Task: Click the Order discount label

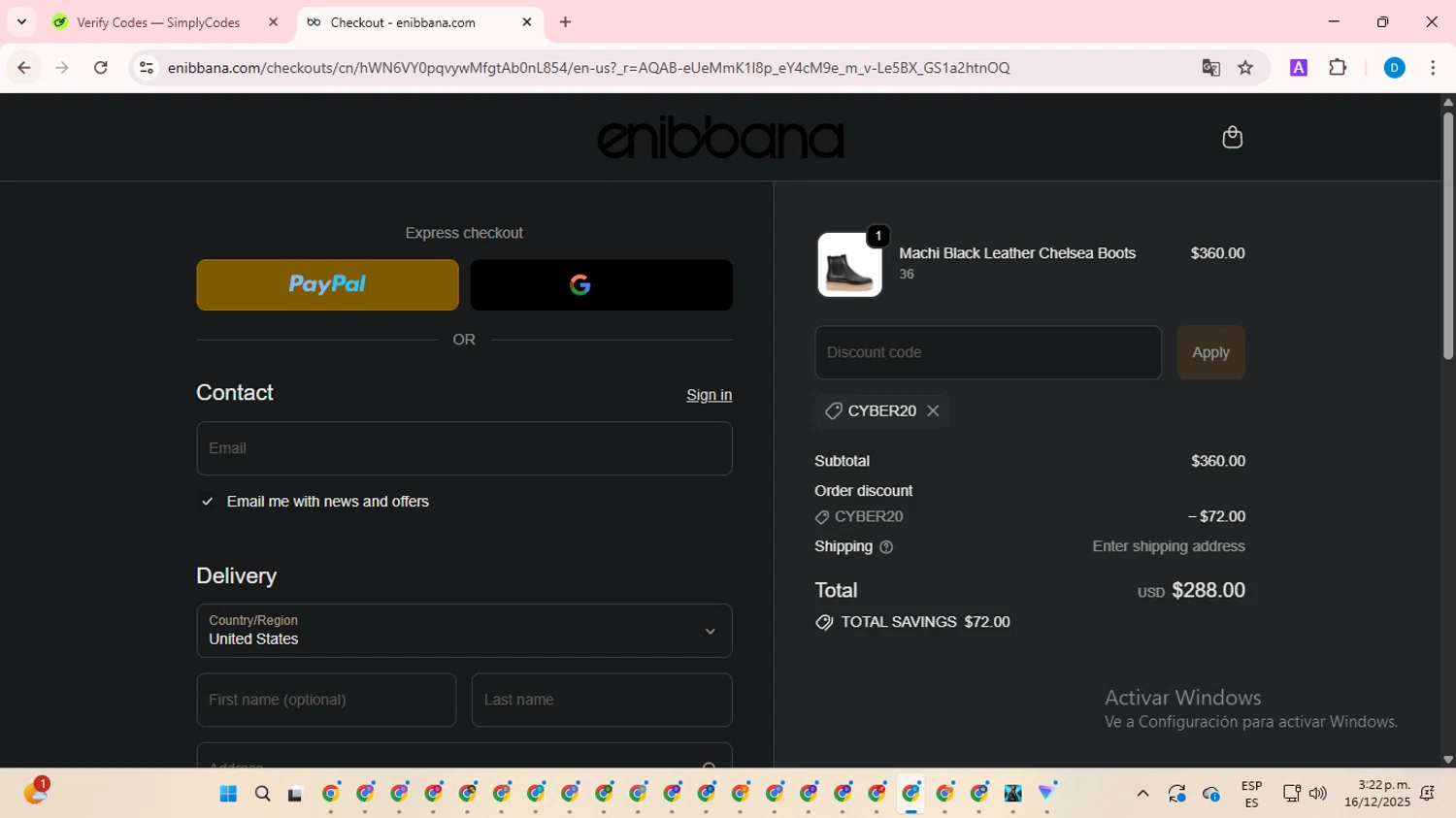Action: point(863,491)
